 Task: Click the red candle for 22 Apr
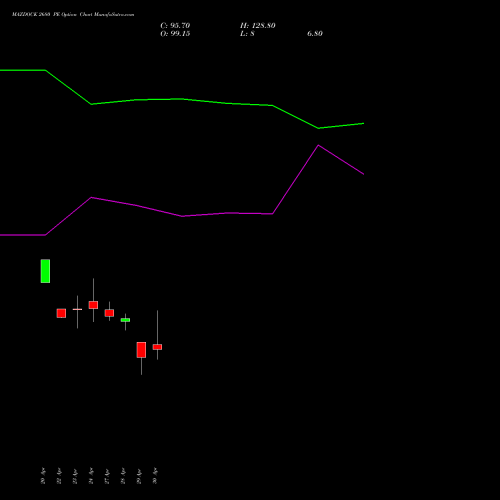(61, 313)
